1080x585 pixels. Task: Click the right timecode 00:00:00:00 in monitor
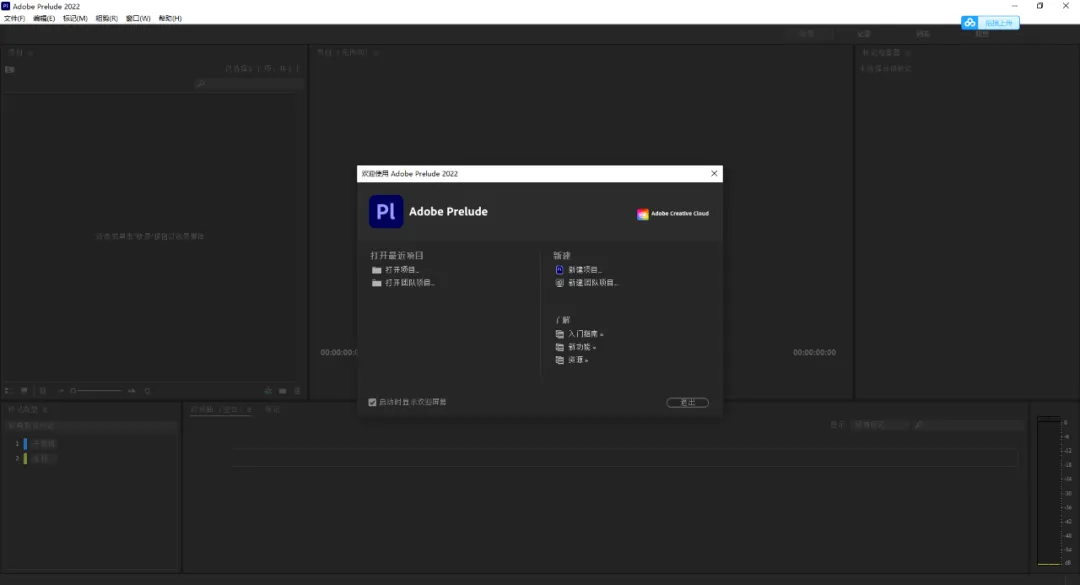pos(814,353)
